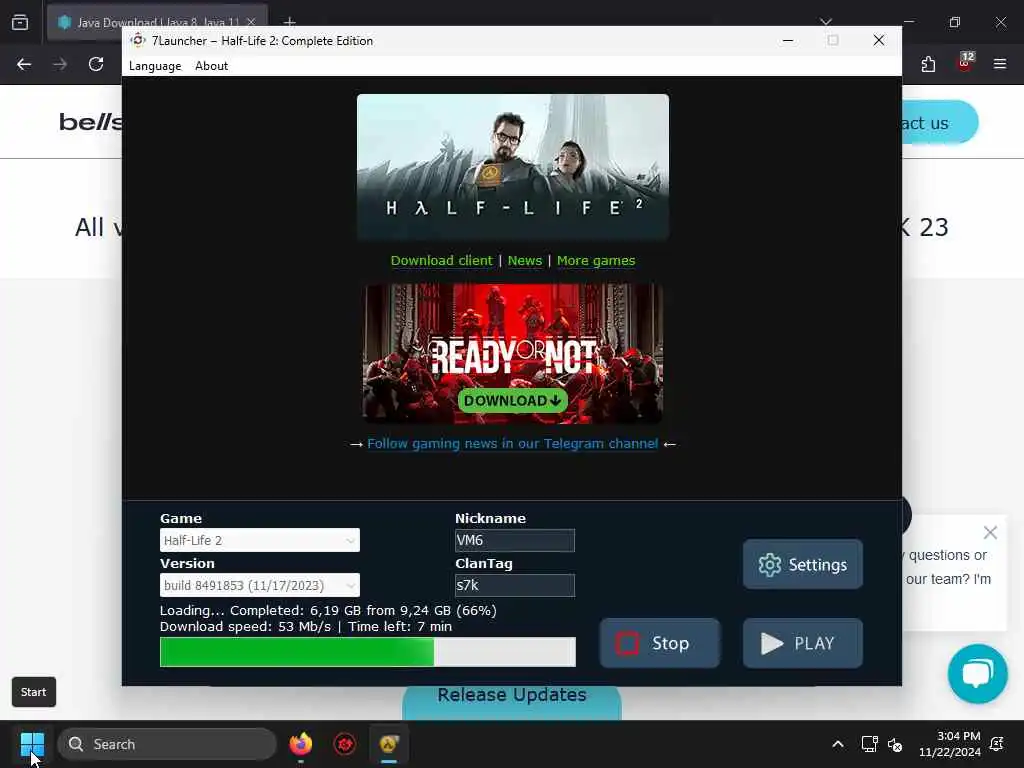1024x768 pixels.
Task: Click the Release Updates button on web page
Action: 512,700
